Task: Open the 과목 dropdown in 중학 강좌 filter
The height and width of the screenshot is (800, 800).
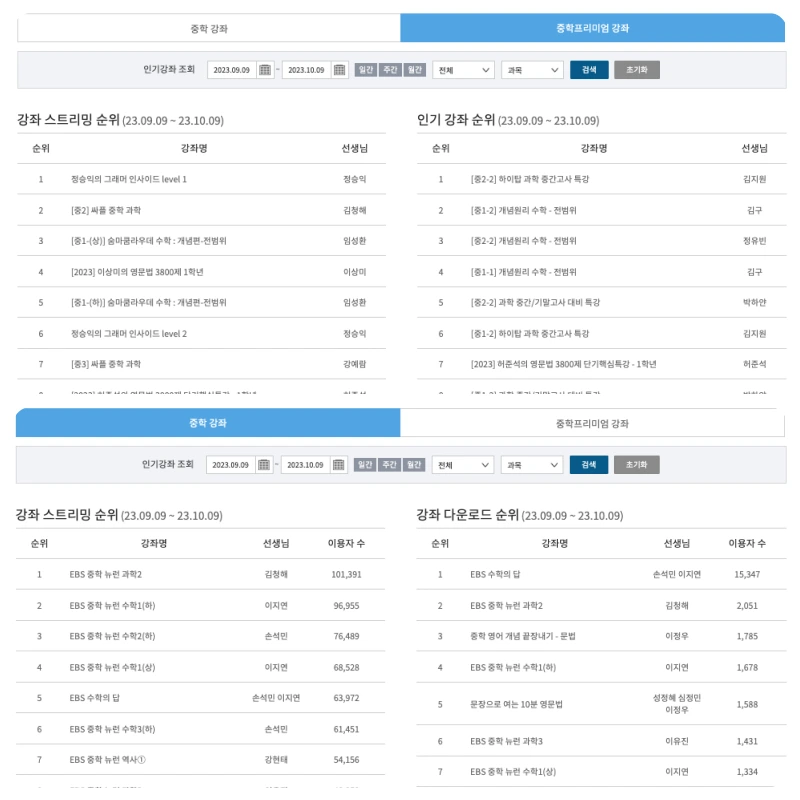Action: click(531, 464)
